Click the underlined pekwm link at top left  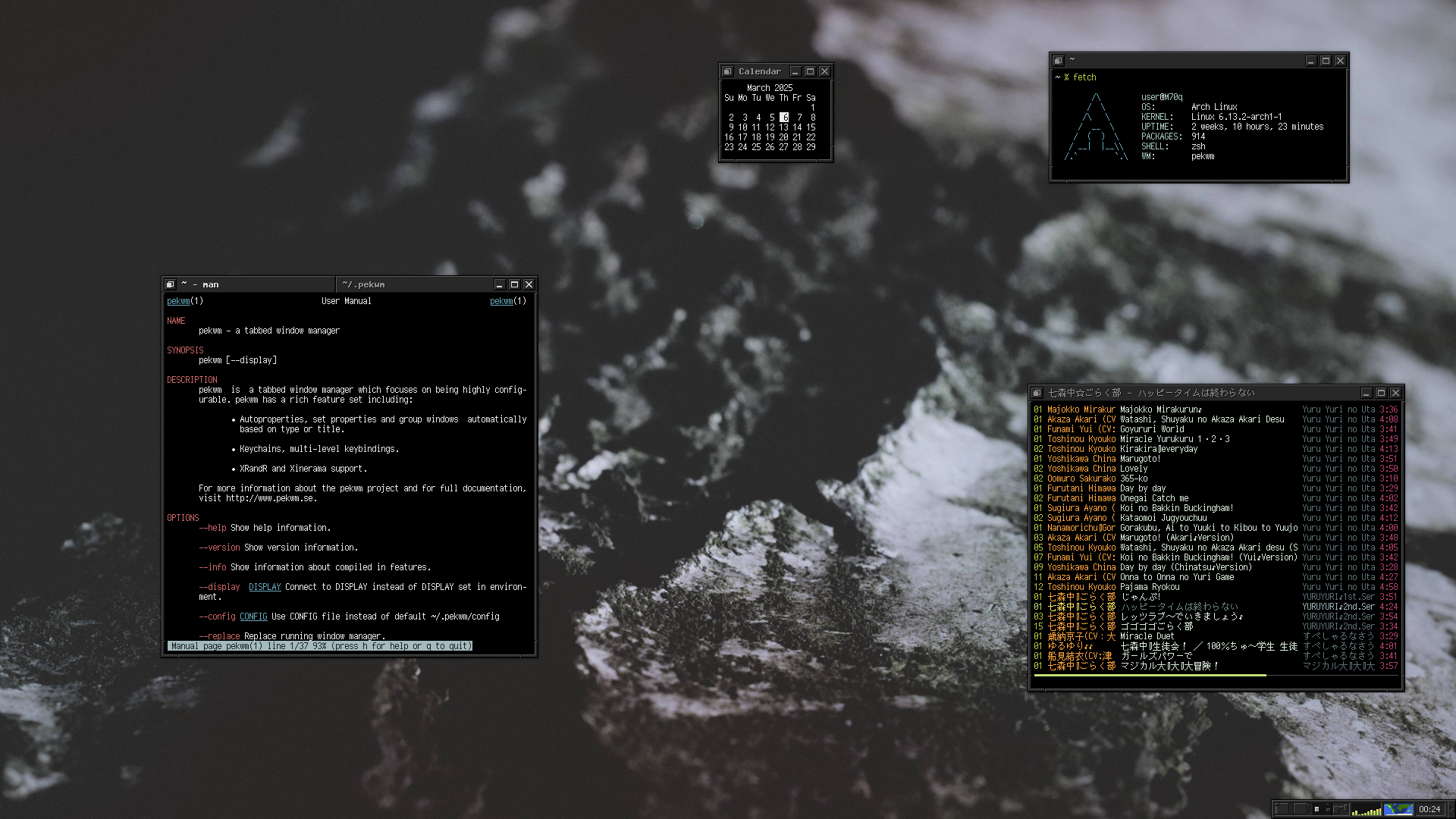(178, 301)
